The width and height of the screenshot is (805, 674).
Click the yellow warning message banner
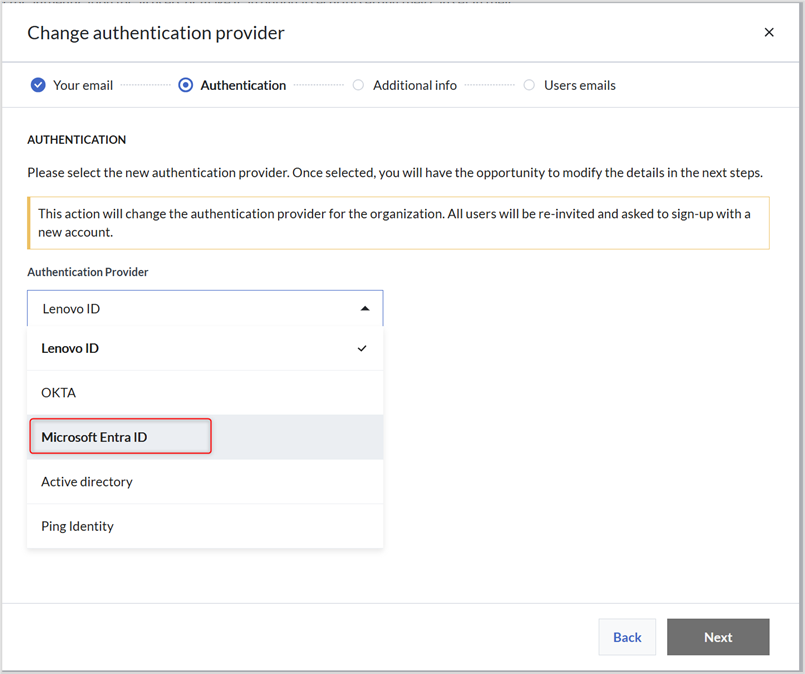click(x=398, y=223)
